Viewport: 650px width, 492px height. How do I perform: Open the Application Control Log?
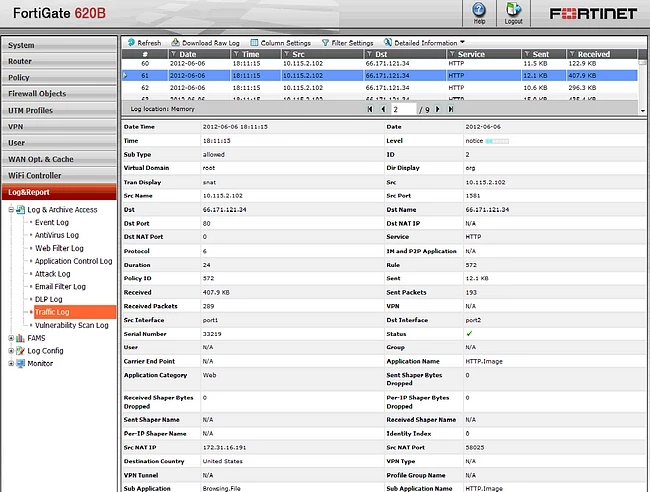[73, 261]
